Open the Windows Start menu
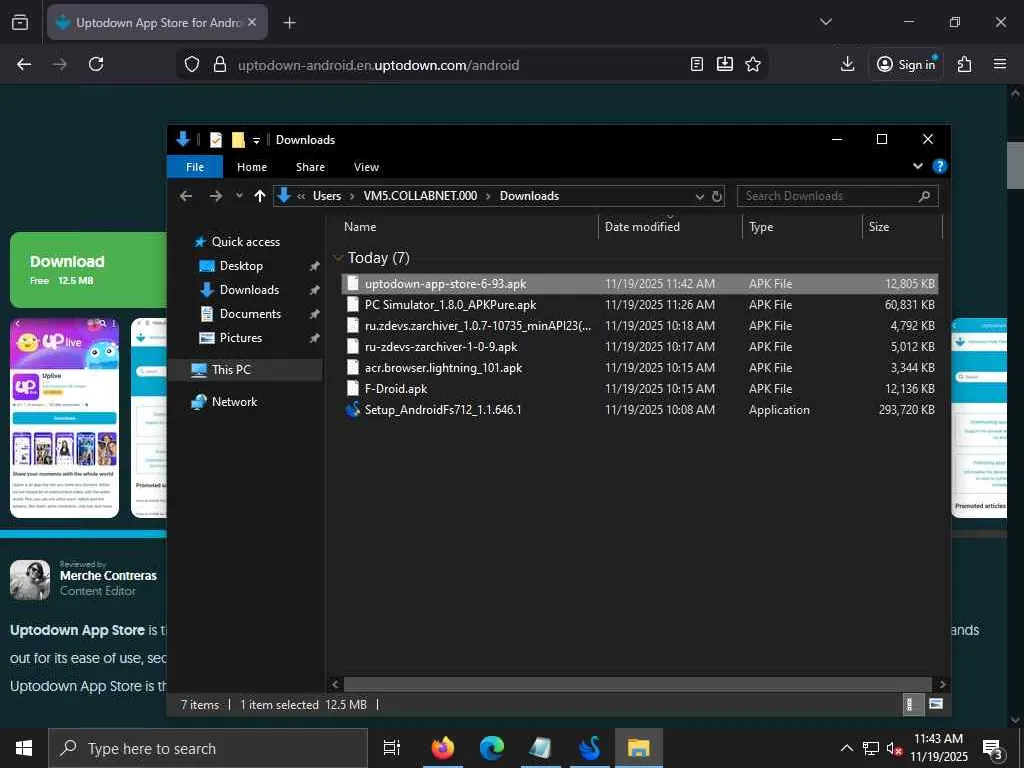Viewport: 1024px width, 768px height. 24,748
